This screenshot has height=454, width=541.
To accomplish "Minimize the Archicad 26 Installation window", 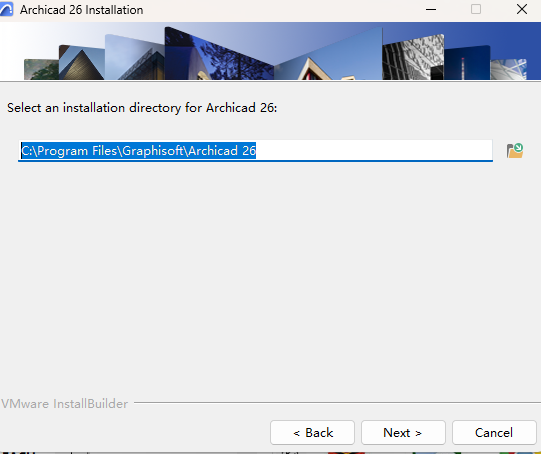I will tap(431, 9).
